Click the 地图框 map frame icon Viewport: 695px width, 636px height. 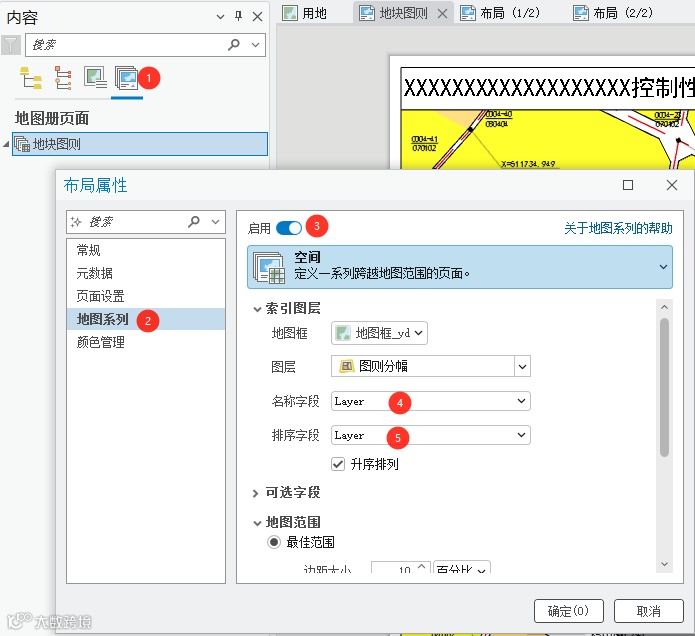click(343, 333)
